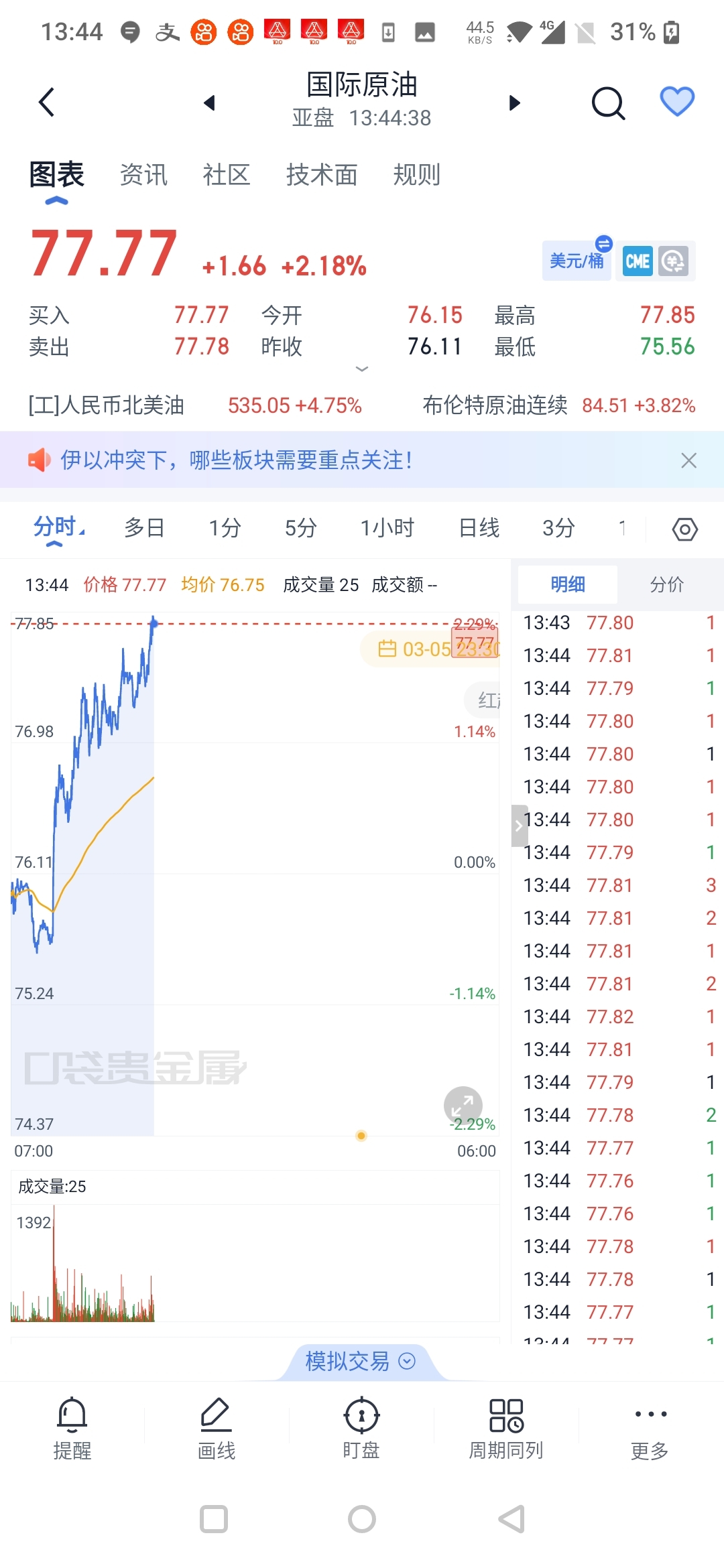Image resolution: width=724 pixels, height=1568 pixels.
Task: Open 盯盘 watch tool
Action: pyautogui.click(x=361, y=1429)
